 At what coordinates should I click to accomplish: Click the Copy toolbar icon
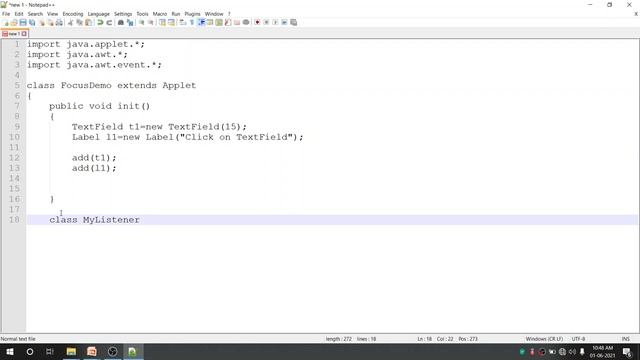pyautogui.click(x=80, y=22)
